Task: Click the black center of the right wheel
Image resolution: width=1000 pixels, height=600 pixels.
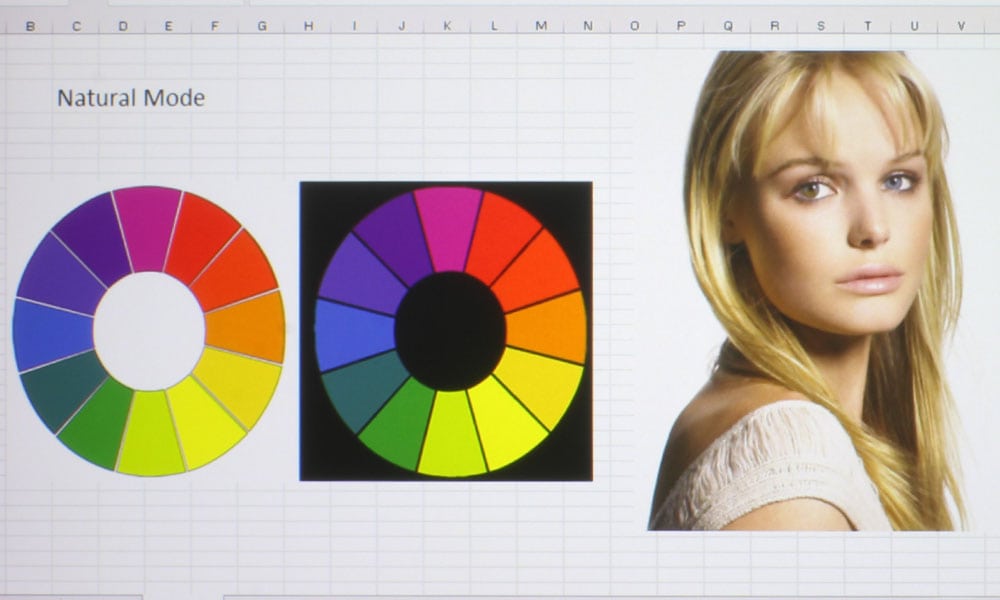Action: 450,331
